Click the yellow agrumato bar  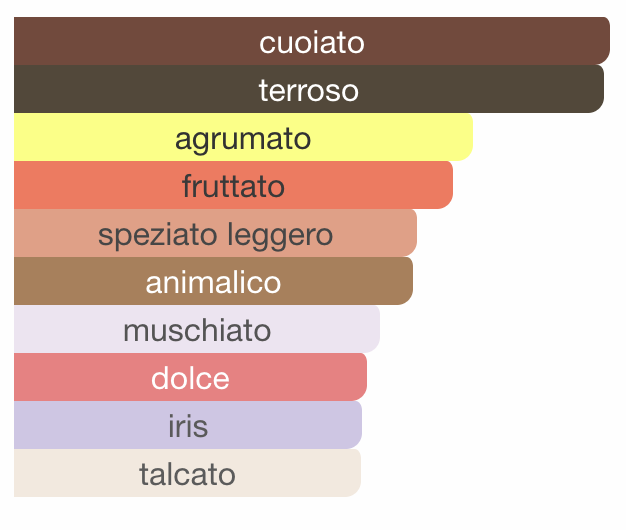pos(244,137)
